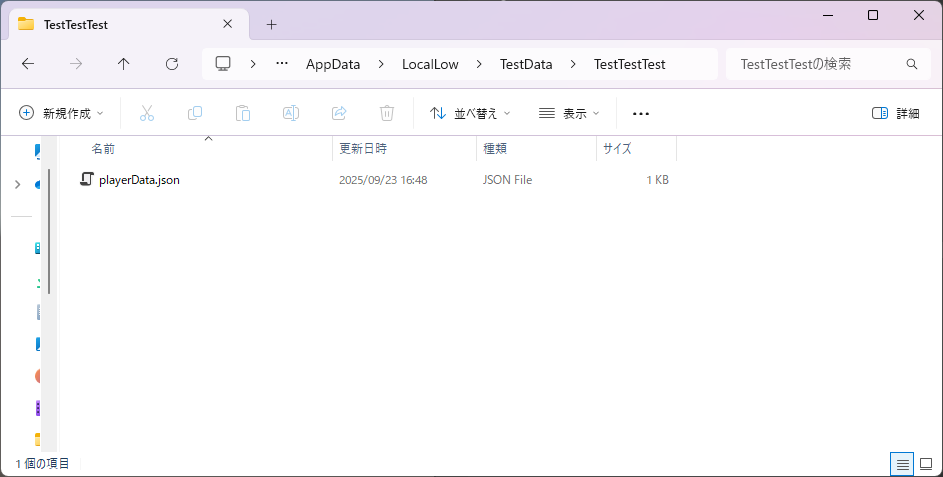Screen dimensions: 943x477
Task: Go forward with the right arrow button
Action: pyautogui.click(x=76, y=64)
